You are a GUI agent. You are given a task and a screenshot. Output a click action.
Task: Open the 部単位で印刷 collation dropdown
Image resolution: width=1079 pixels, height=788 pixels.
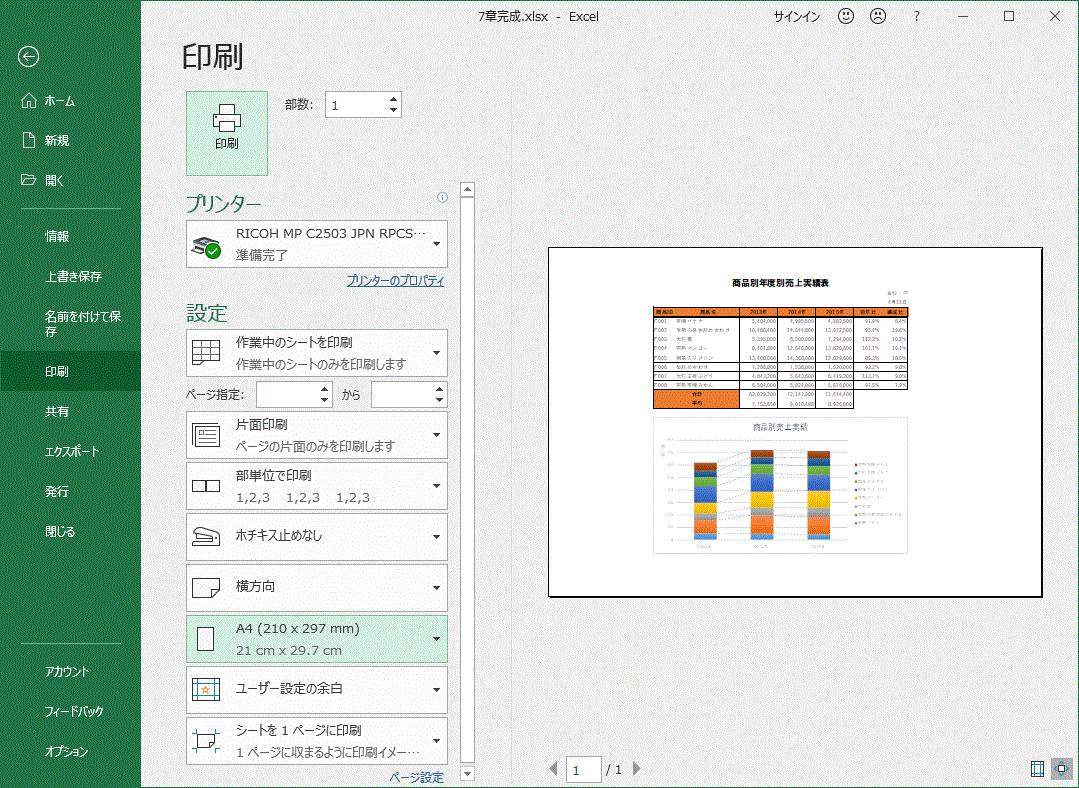[x=317, y=486]
